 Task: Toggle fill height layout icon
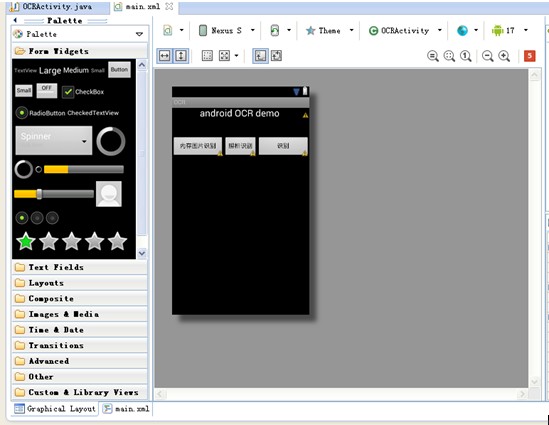[x=181, y=56]
